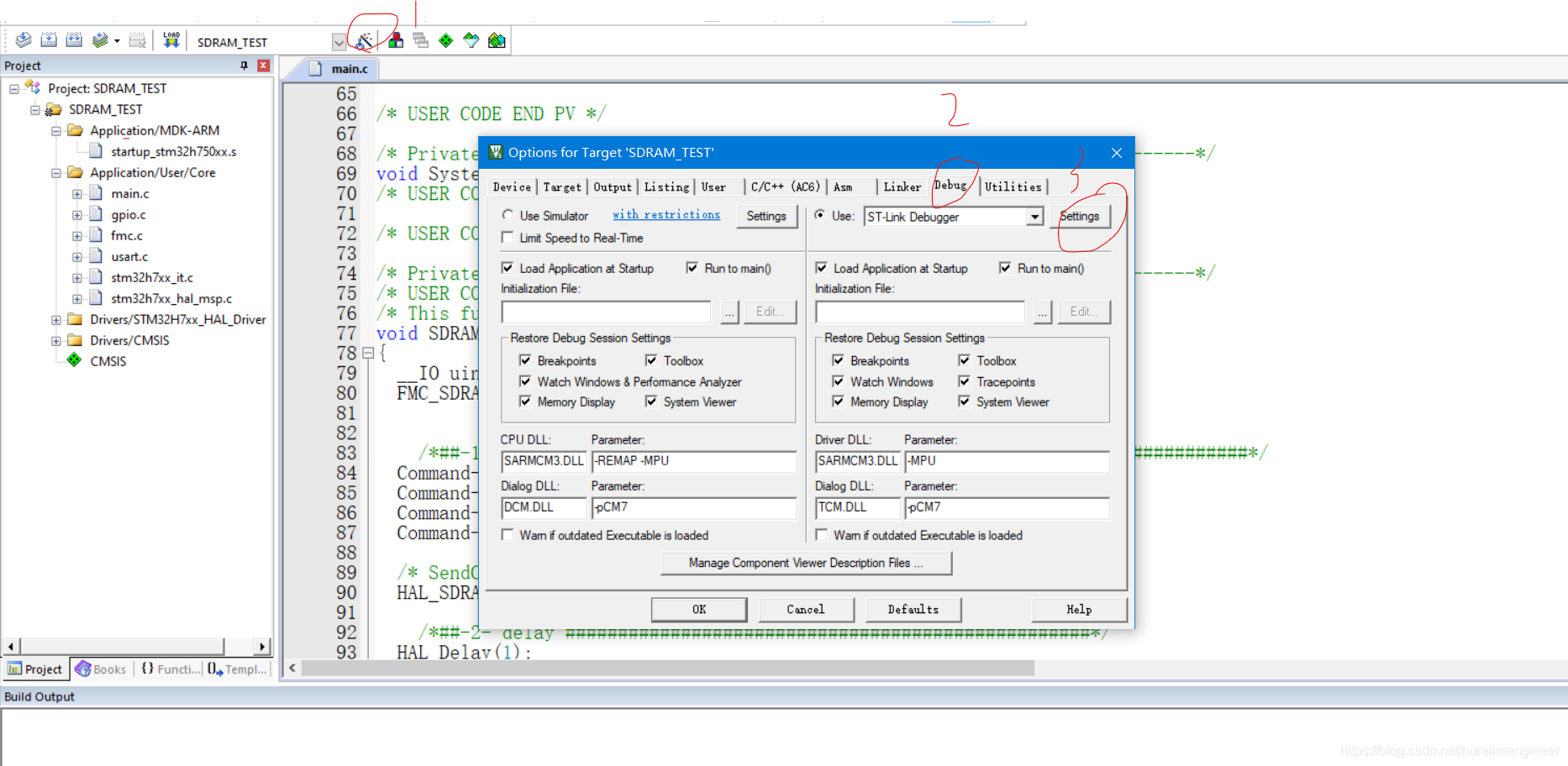Open the SDRAM_TEST target selector dropdown
The width and height of the screenshot is (1568, 766).
339,41
